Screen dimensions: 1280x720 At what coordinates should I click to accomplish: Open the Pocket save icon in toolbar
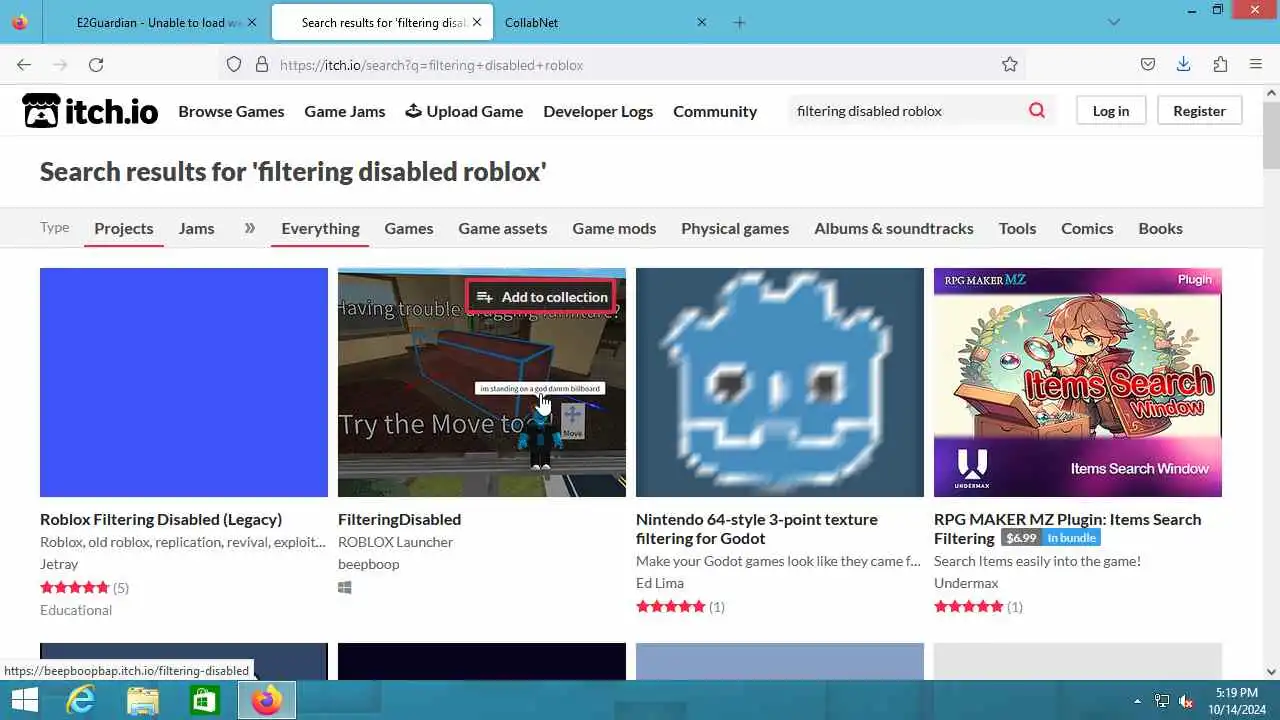pos(1148,65)
